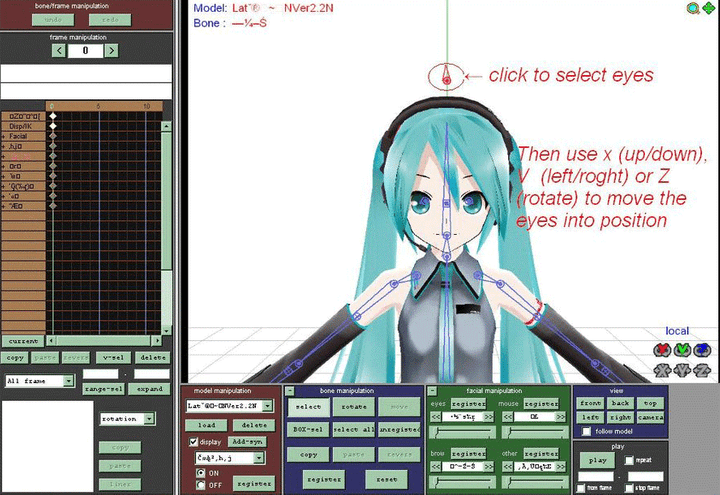Switch to right view
Screen dimensions: 720x495
coord(620,417)
